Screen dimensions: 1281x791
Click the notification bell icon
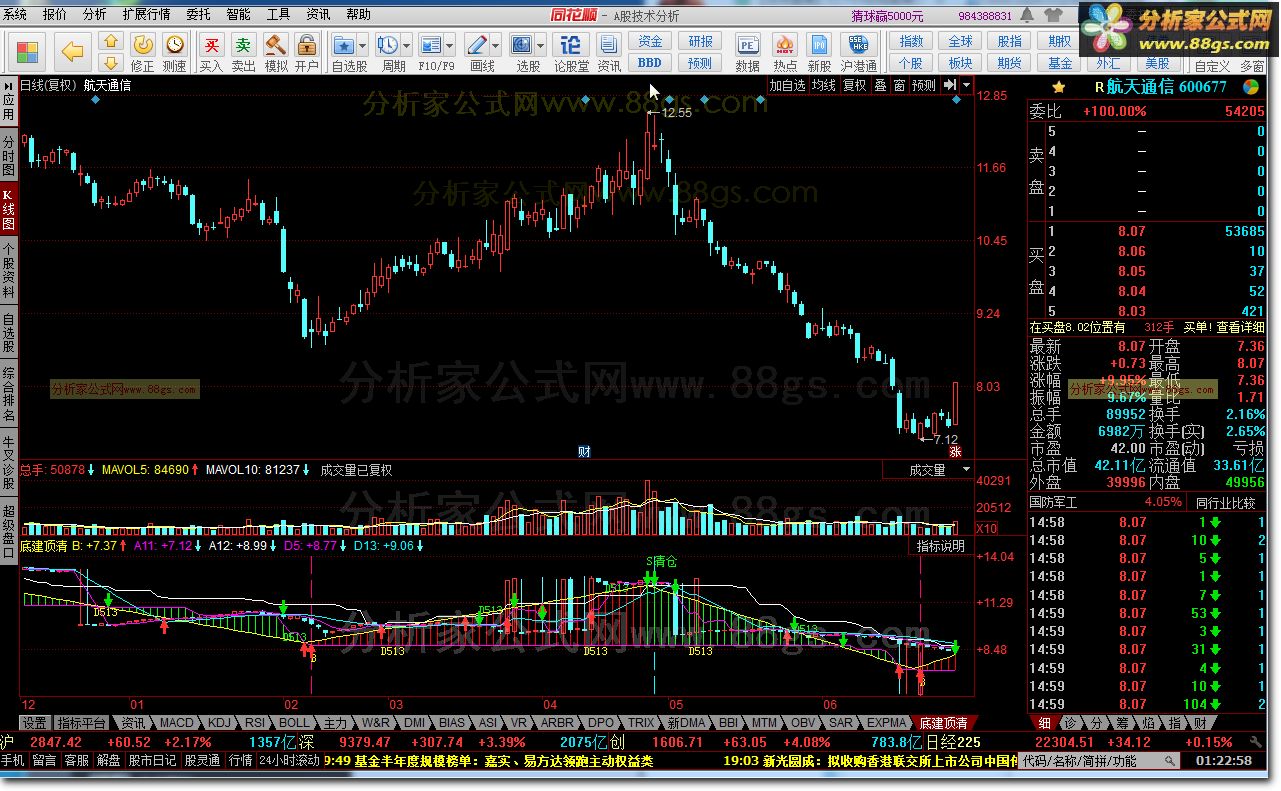click(1026, 15)
